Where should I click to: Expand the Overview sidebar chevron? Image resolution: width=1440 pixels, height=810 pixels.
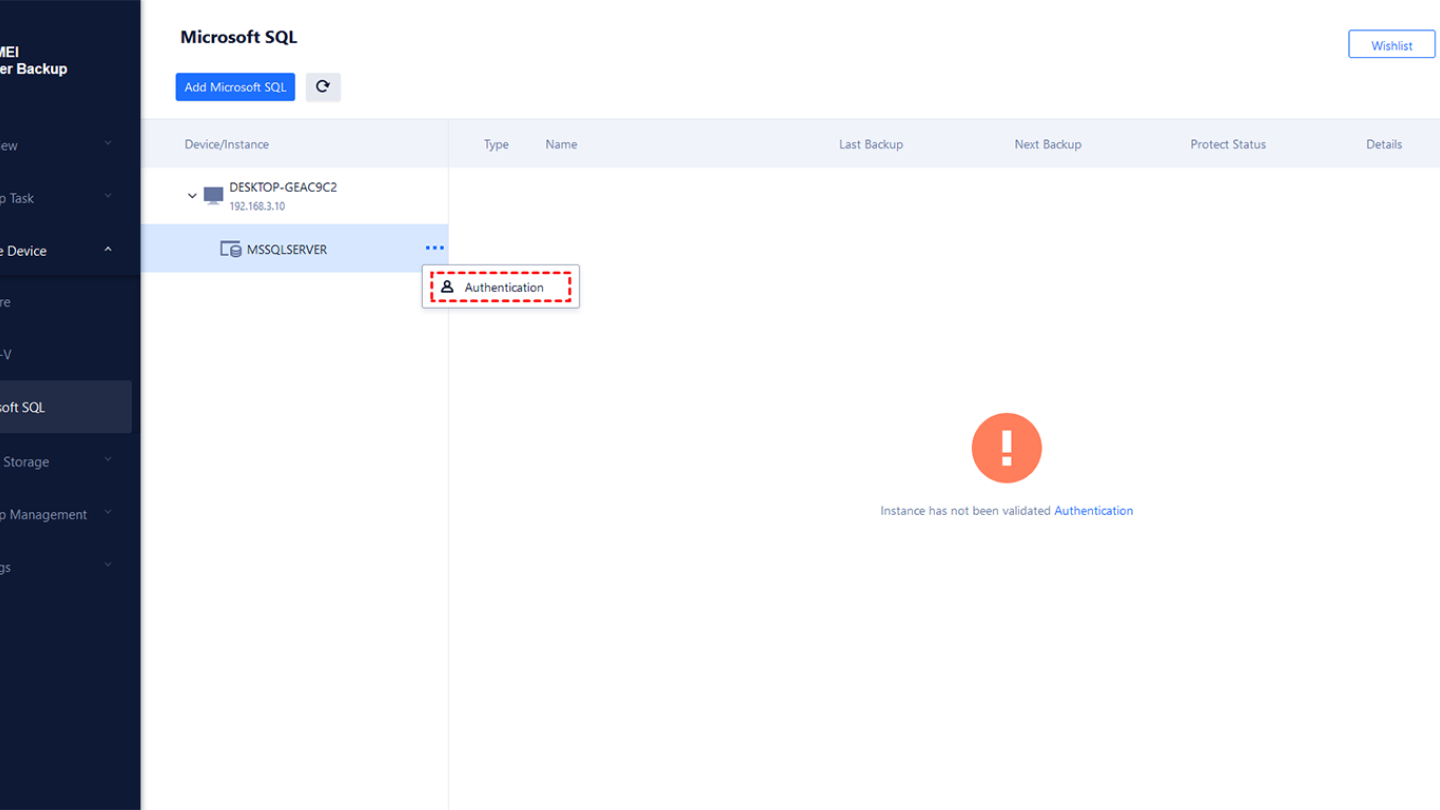pyautogui.click(x=108, y=143)
